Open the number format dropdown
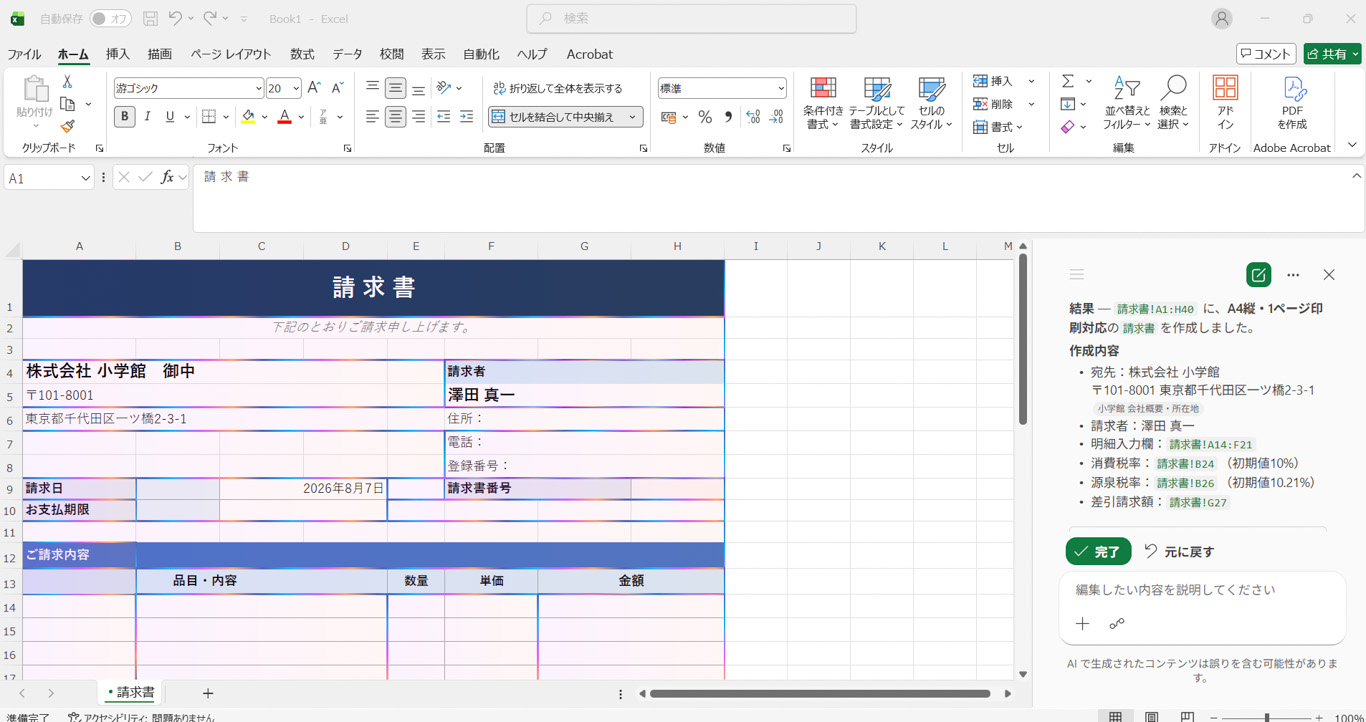This screenshot has width=1366, height=722. pos(781,88)
